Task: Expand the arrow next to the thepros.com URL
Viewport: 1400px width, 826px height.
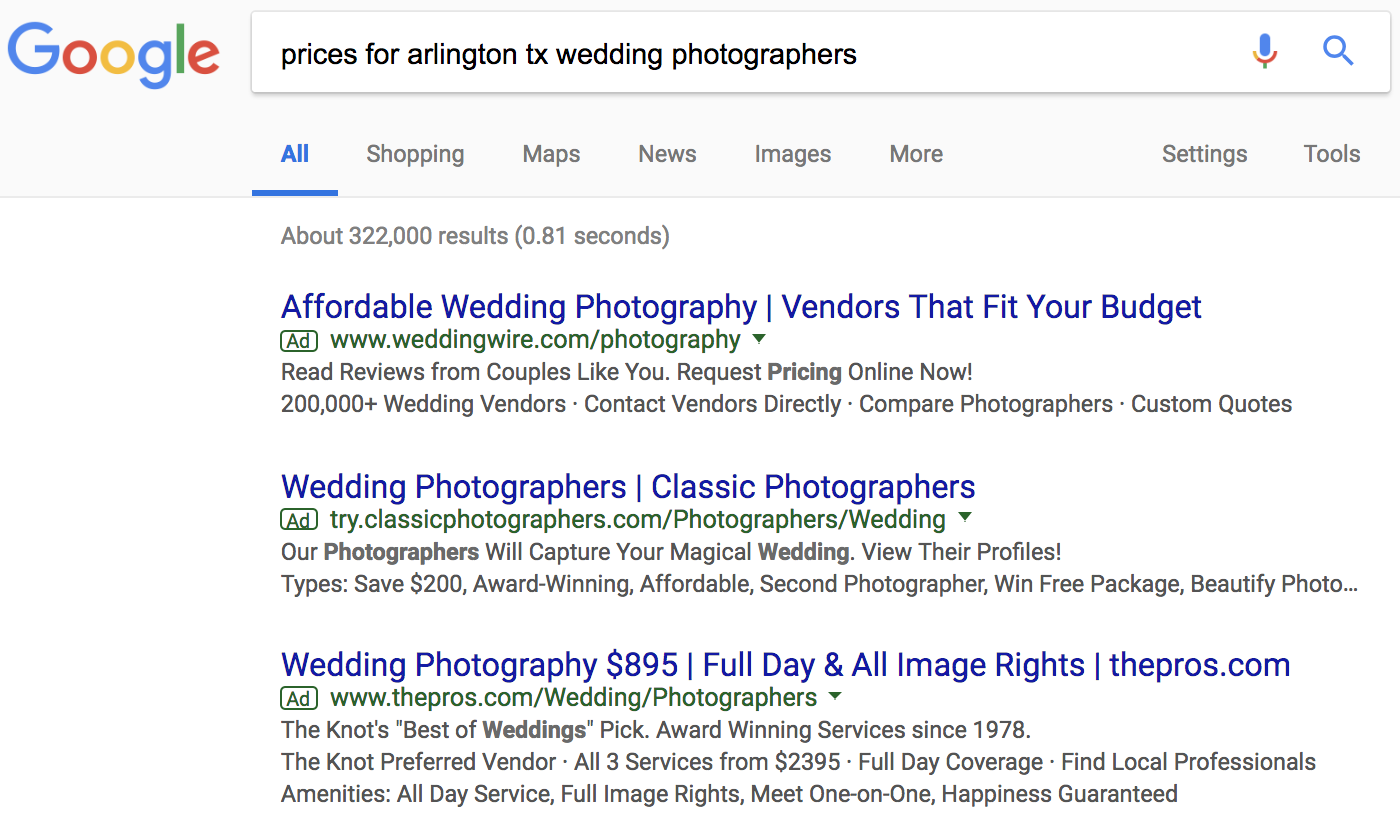Action: tap(835, 696)
